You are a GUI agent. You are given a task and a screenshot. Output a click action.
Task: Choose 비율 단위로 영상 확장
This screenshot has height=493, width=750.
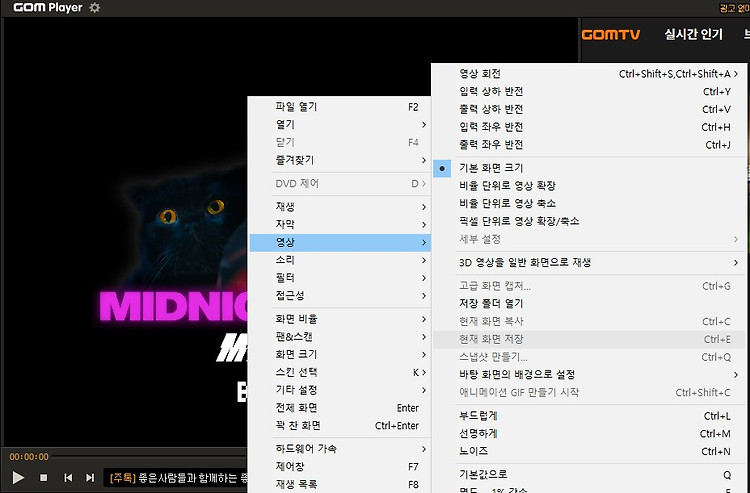pos(589,186)
